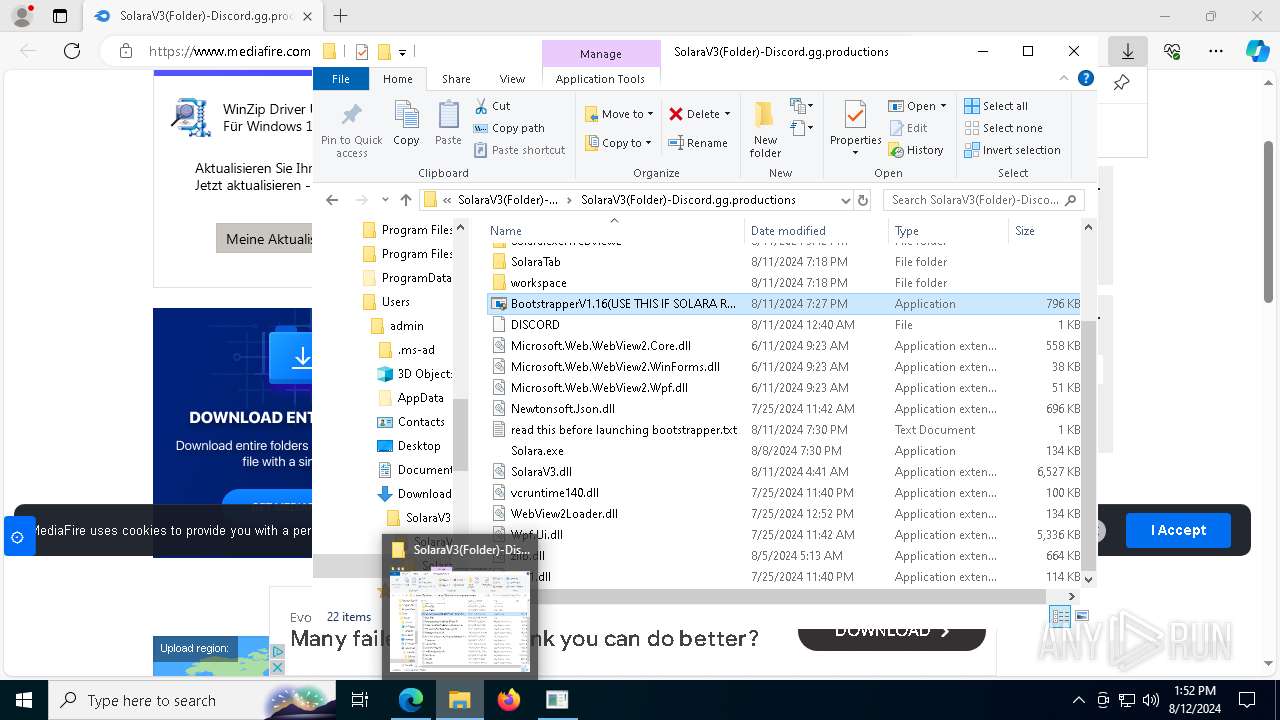1280x720 pixels.
Task: Select the Manage contextual tab
Action: (x=601, y=54)
